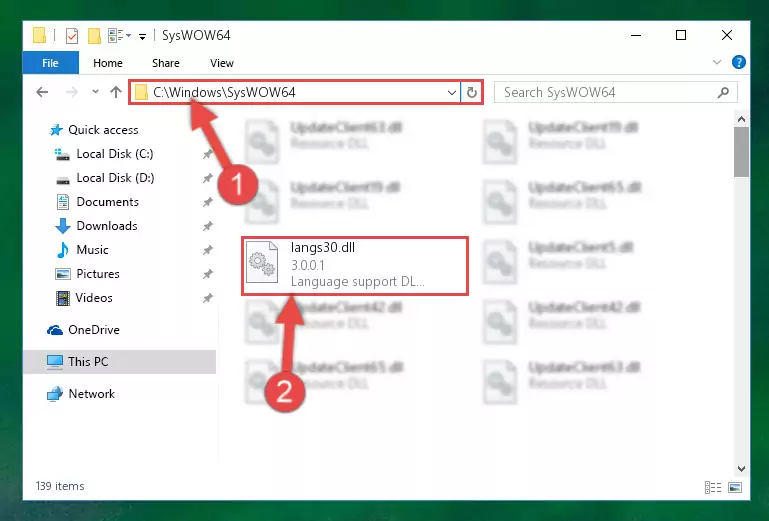Click the Properties checkmark icon in title bar
Screen dimensions: 769x521
[x=72, y=35]
